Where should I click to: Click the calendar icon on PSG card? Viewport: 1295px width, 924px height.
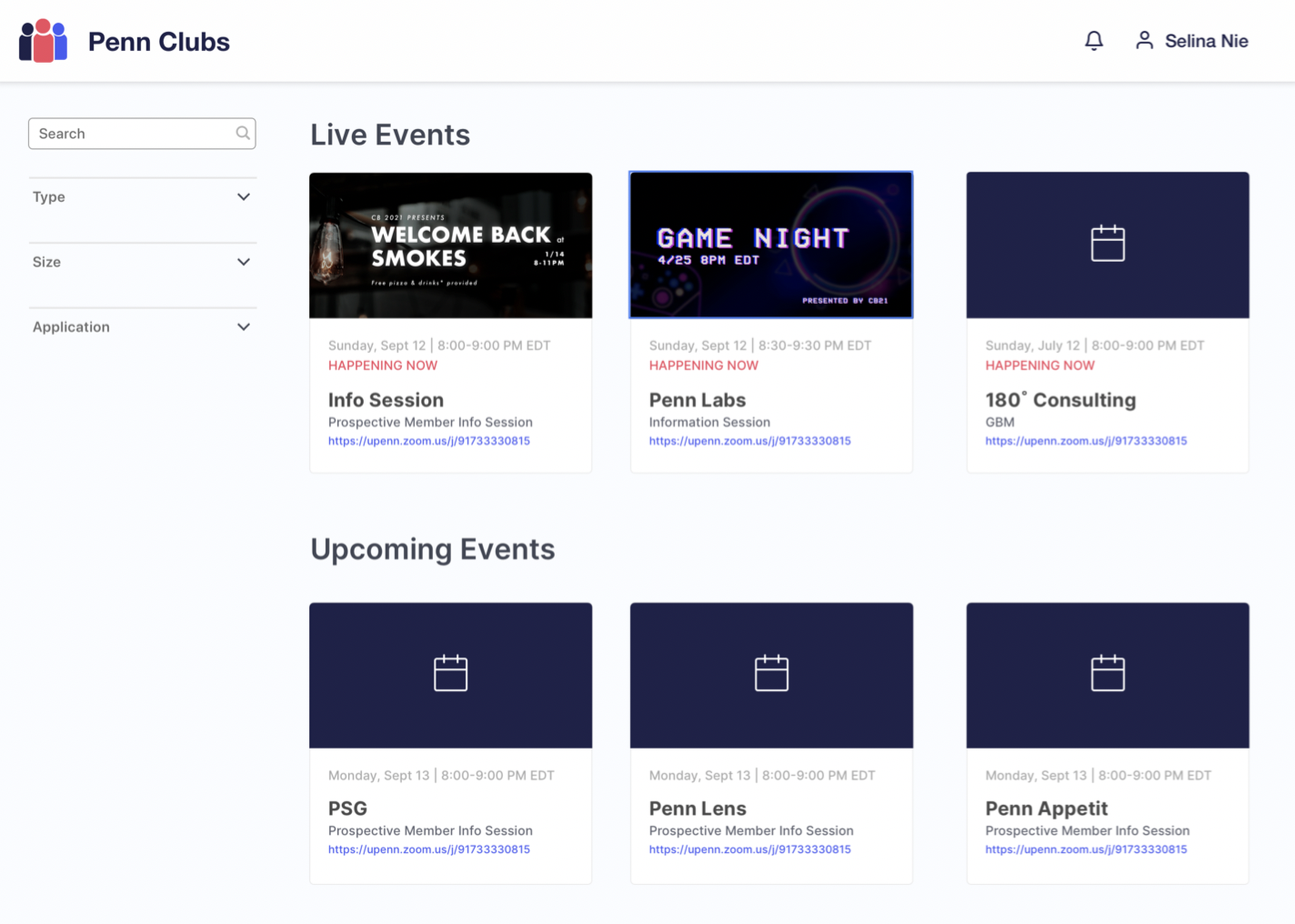click(x=450, y=673)
